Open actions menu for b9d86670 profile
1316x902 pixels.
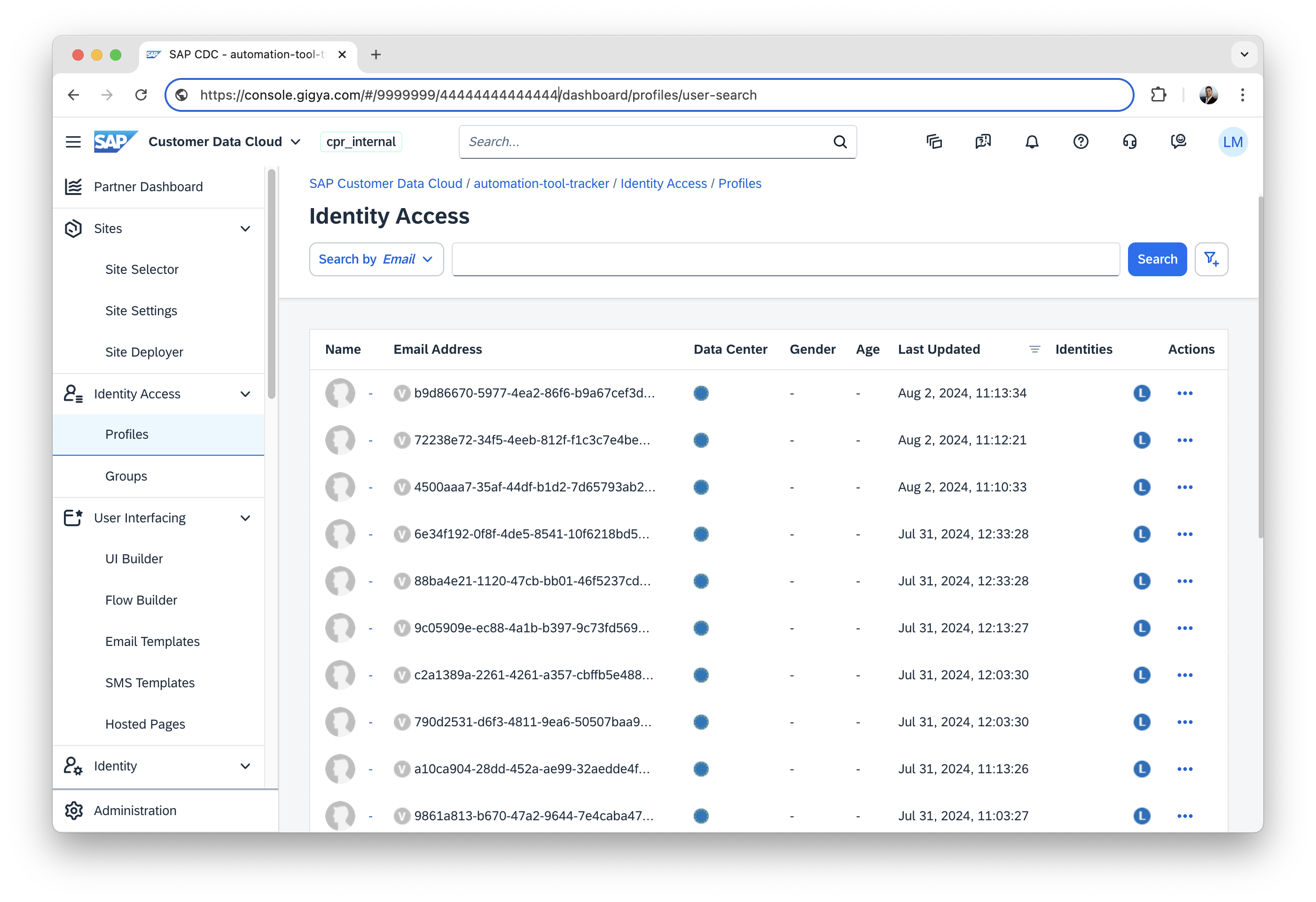tap(1184, 393)
